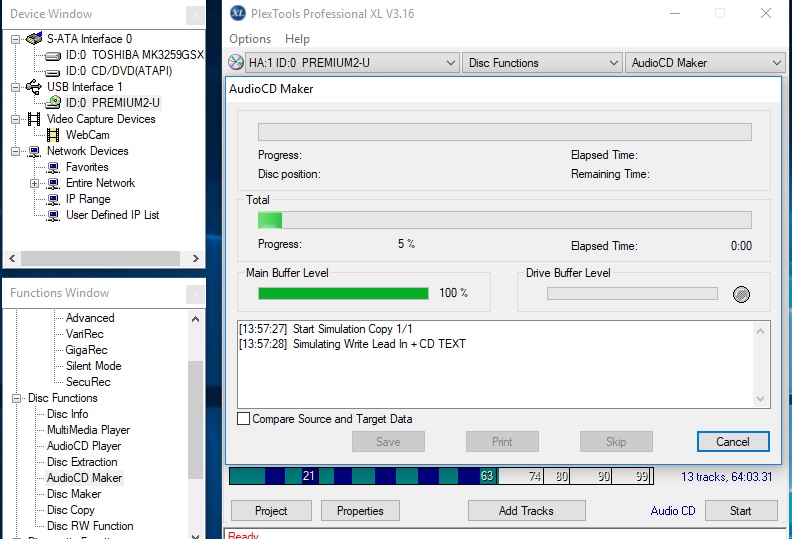This screenshot has height=539, width=792.
Task: Select VariRec in the functions tree
Action: point(84,334)
